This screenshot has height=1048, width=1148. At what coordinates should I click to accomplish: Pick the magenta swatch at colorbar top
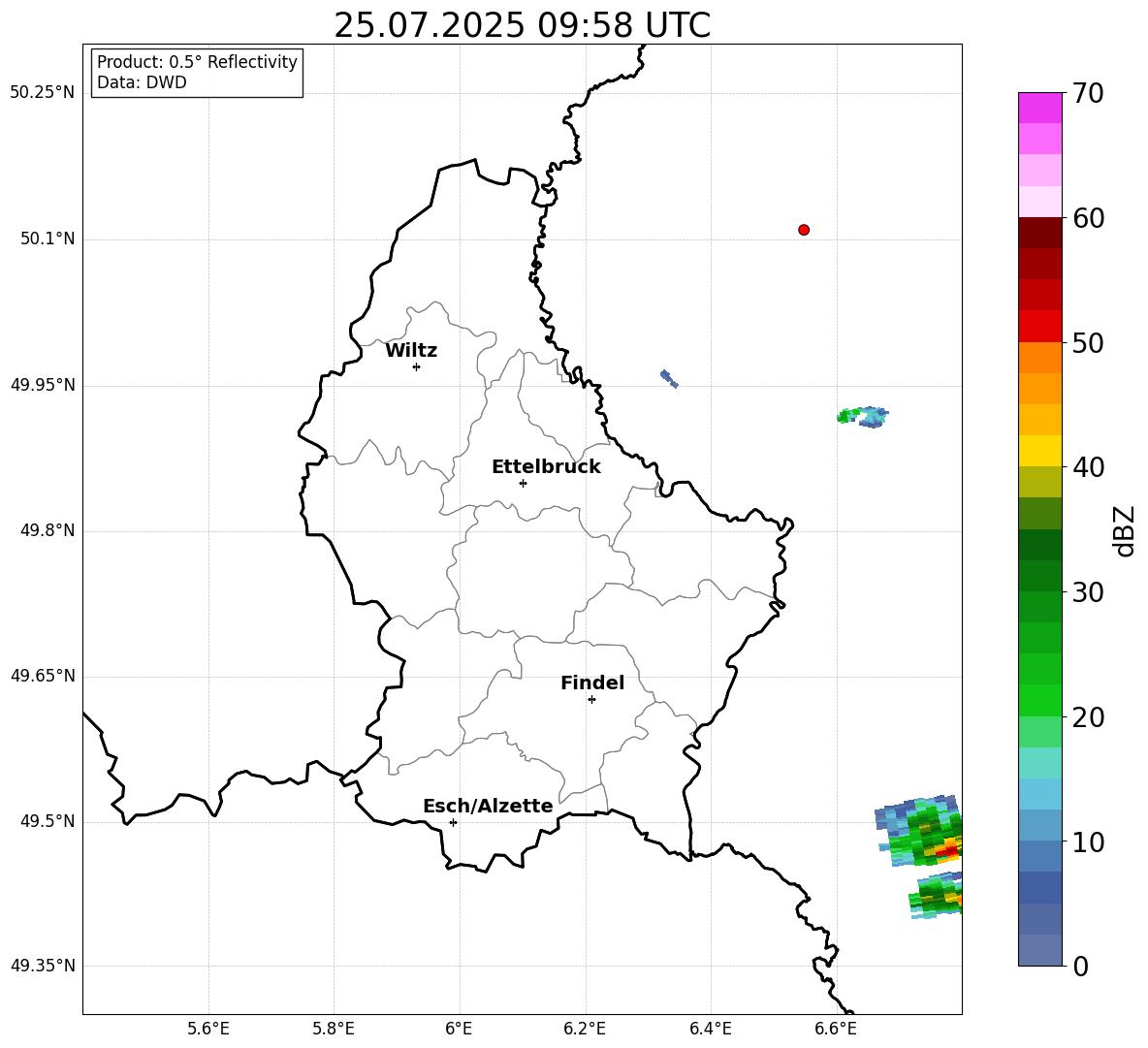click(x=1040, y=108)
